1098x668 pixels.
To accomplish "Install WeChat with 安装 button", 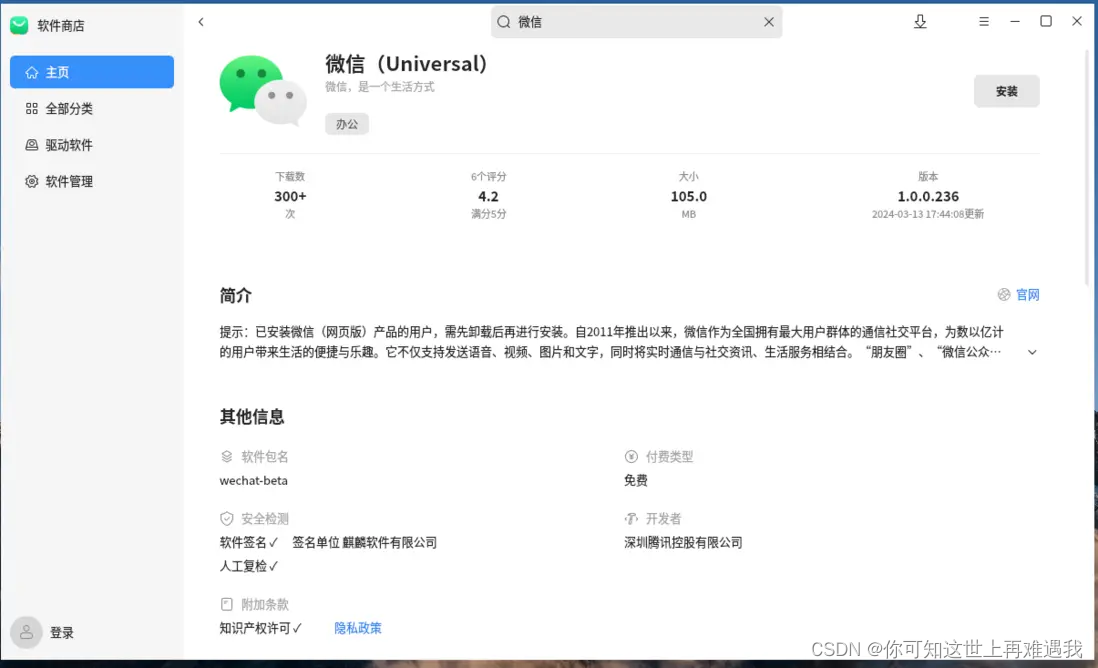I will click(x=1006, y=91).
